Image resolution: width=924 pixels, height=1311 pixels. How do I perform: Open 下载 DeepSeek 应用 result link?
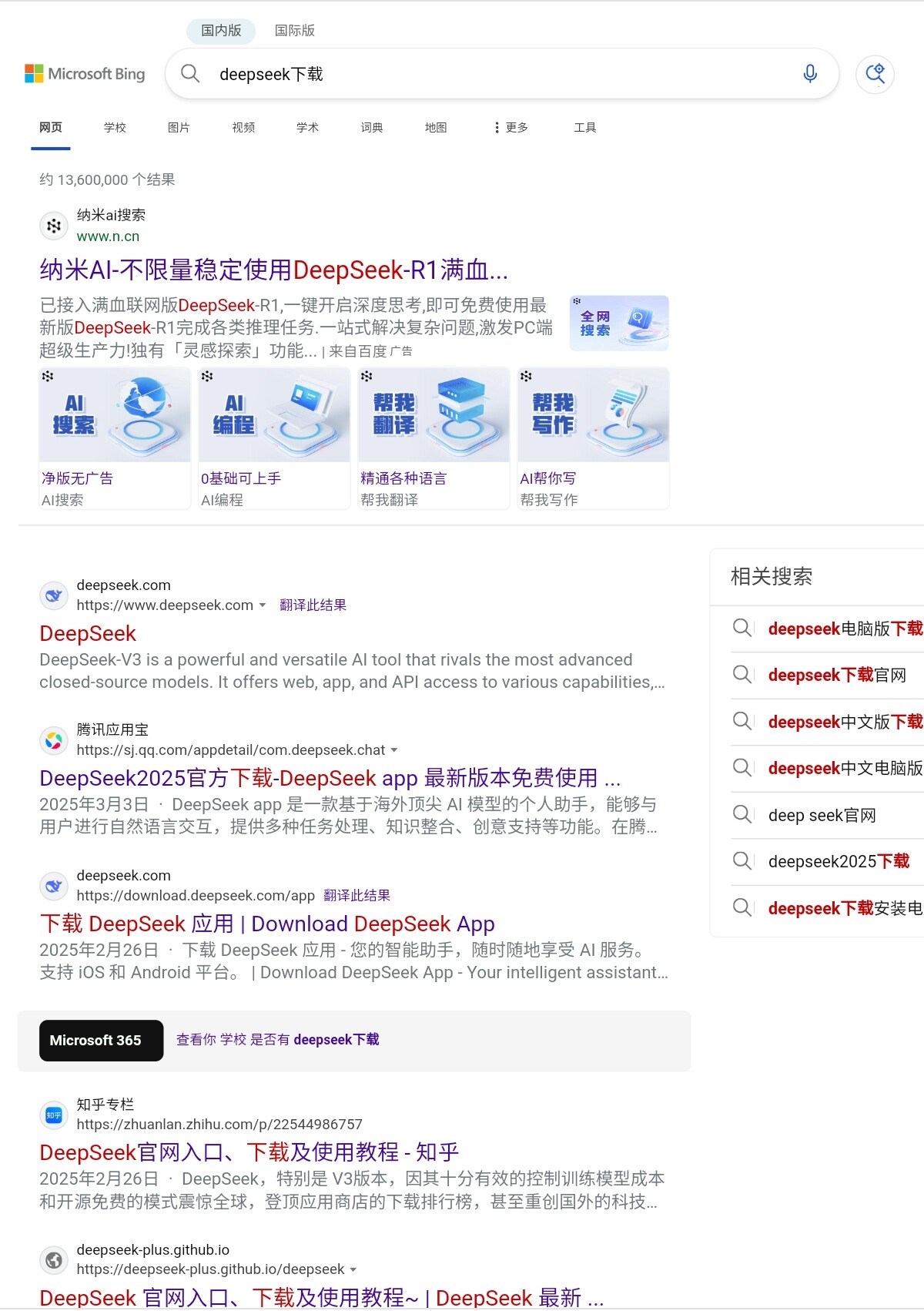point(266,924)
